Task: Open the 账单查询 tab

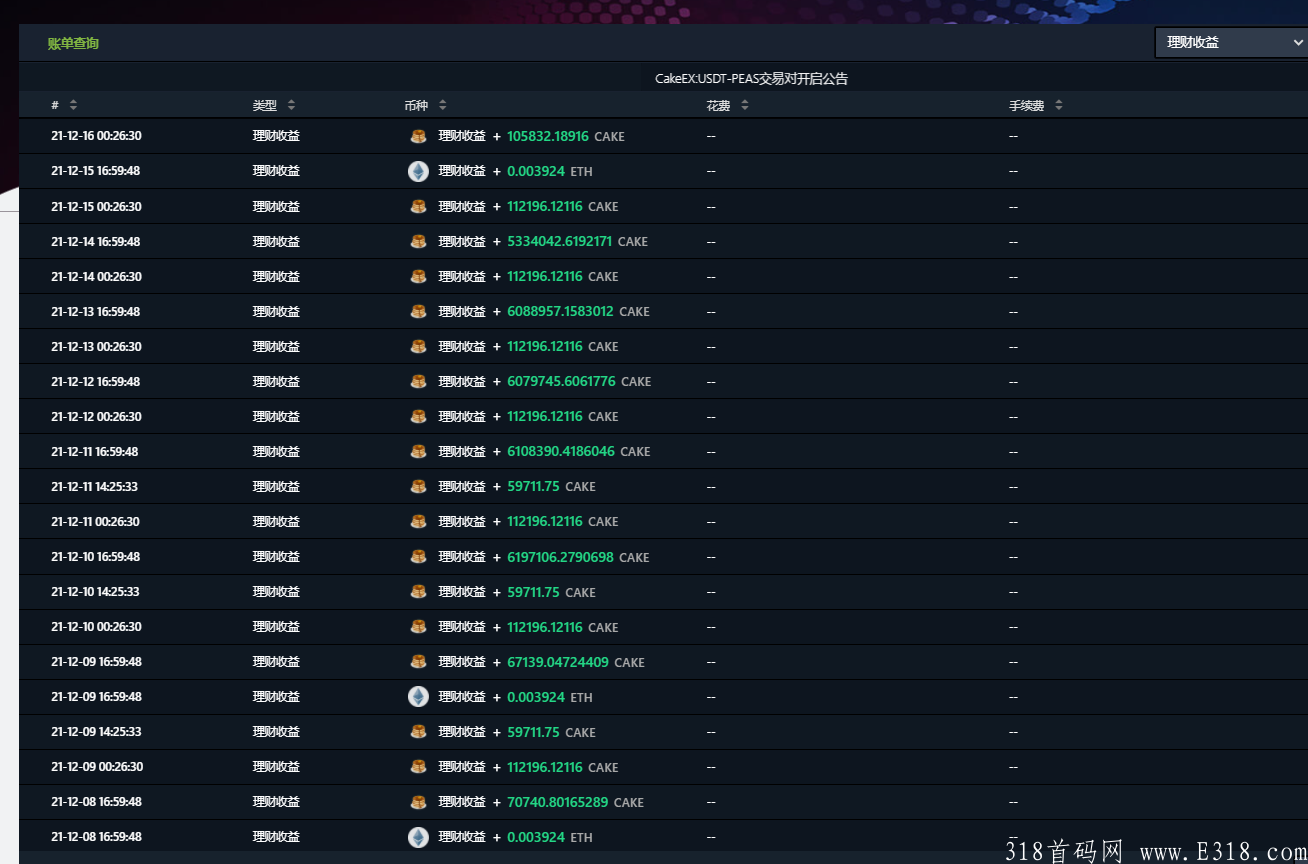Action: click(73, 43)
